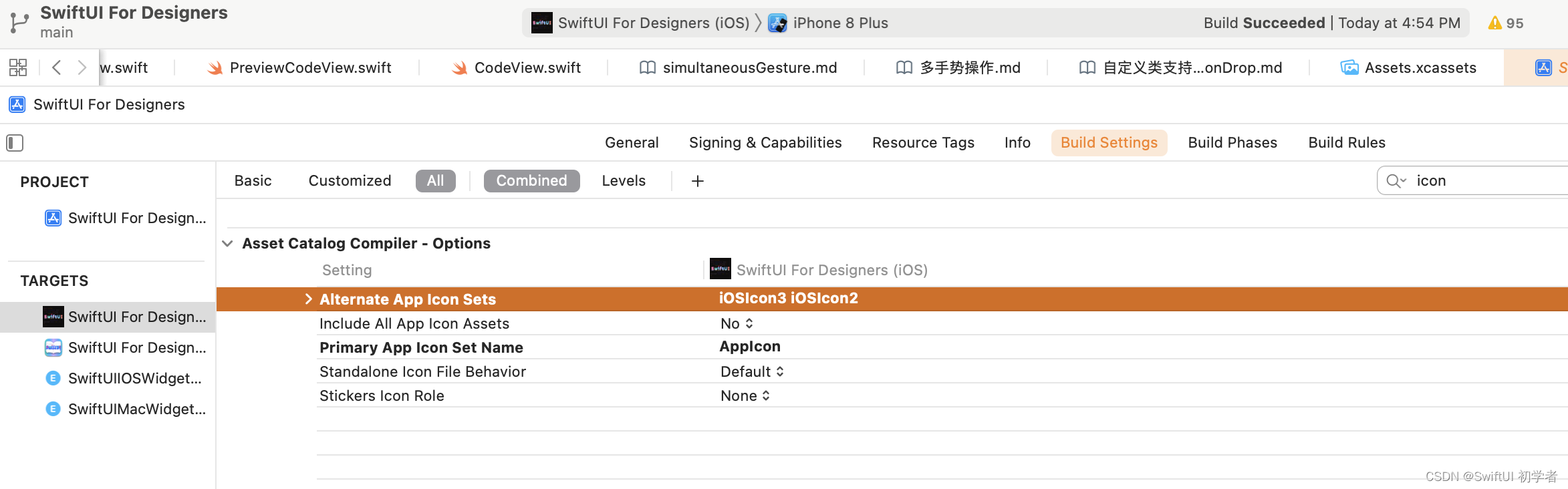Open the 多手势操作.md tab
The image size is (1568, 489).
click(x=958, y=67)
